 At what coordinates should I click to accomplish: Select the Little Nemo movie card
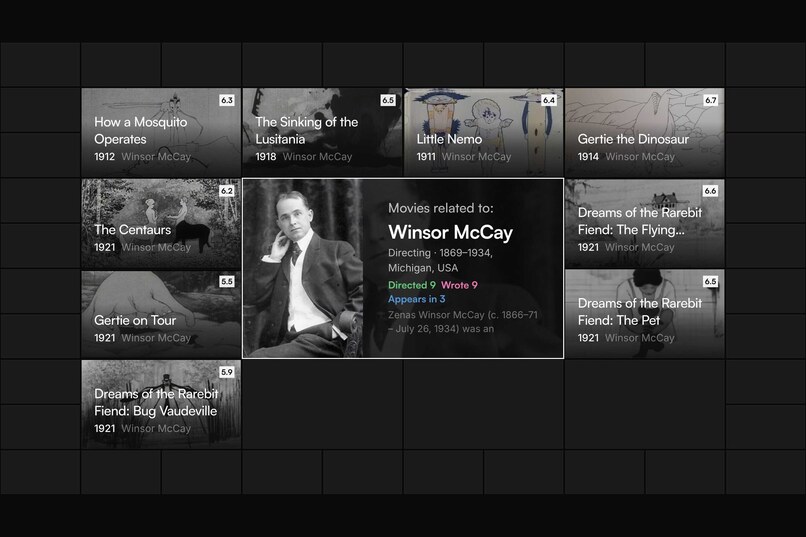[484, 133]
